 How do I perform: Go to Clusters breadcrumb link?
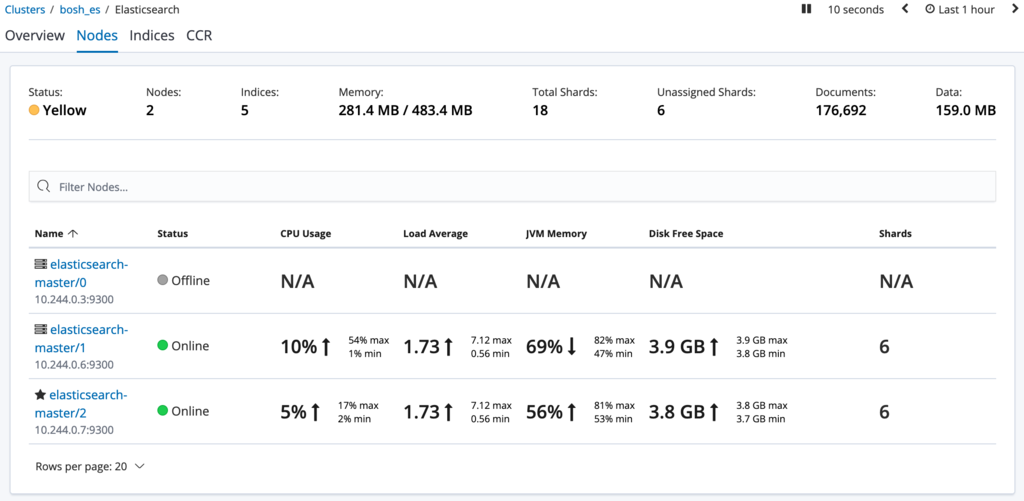click(x=25, y=10)
